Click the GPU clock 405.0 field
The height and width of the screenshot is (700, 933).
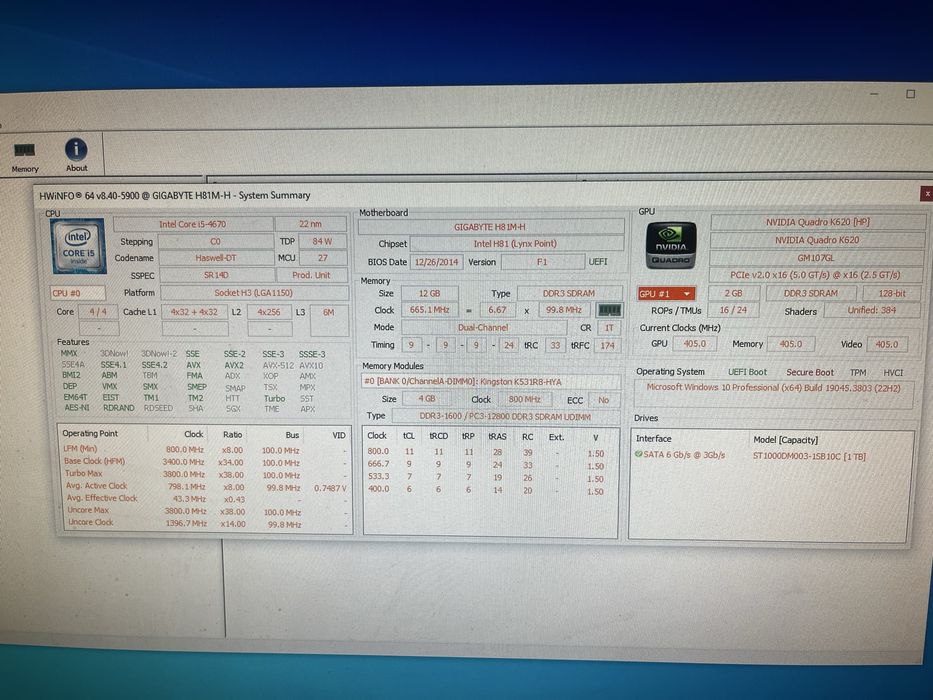point(694,344)
